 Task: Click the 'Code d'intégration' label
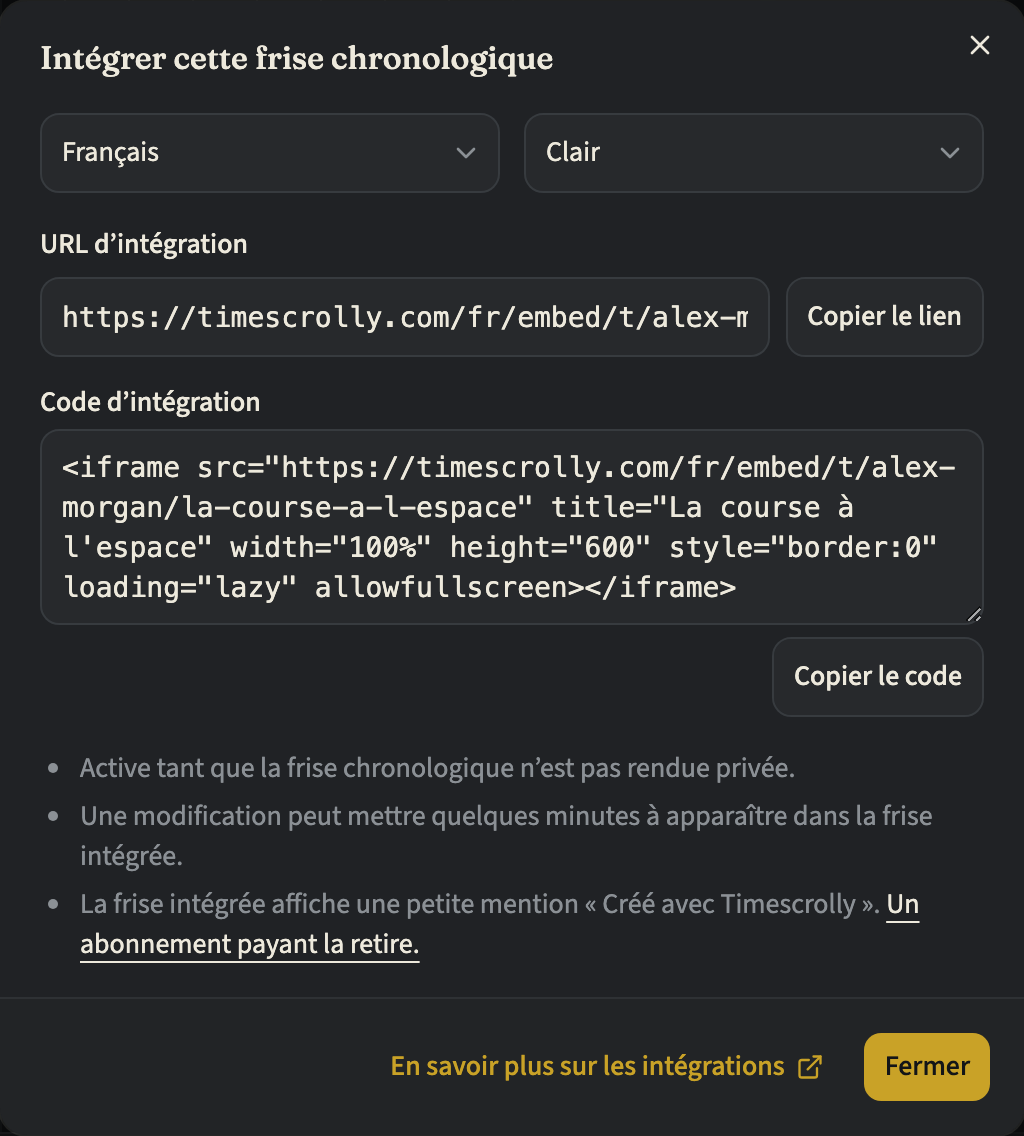pos(150,402)
